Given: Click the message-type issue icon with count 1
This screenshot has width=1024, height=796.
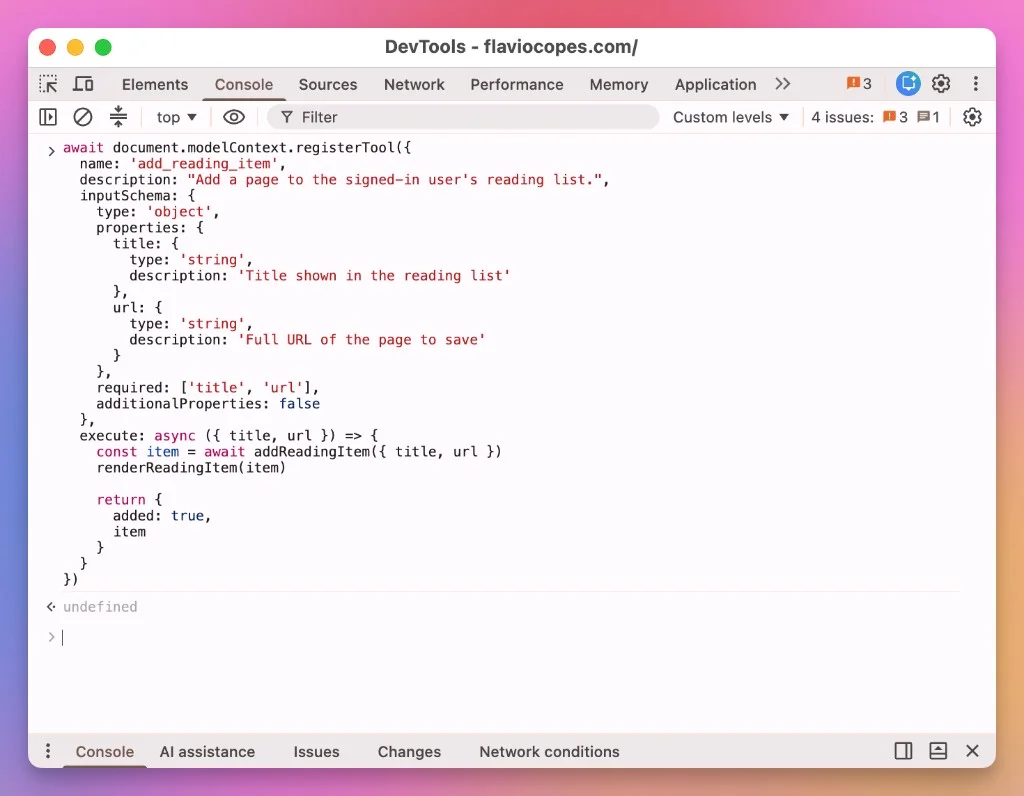Looking at the screenshot, I should [x=928, y=118].
